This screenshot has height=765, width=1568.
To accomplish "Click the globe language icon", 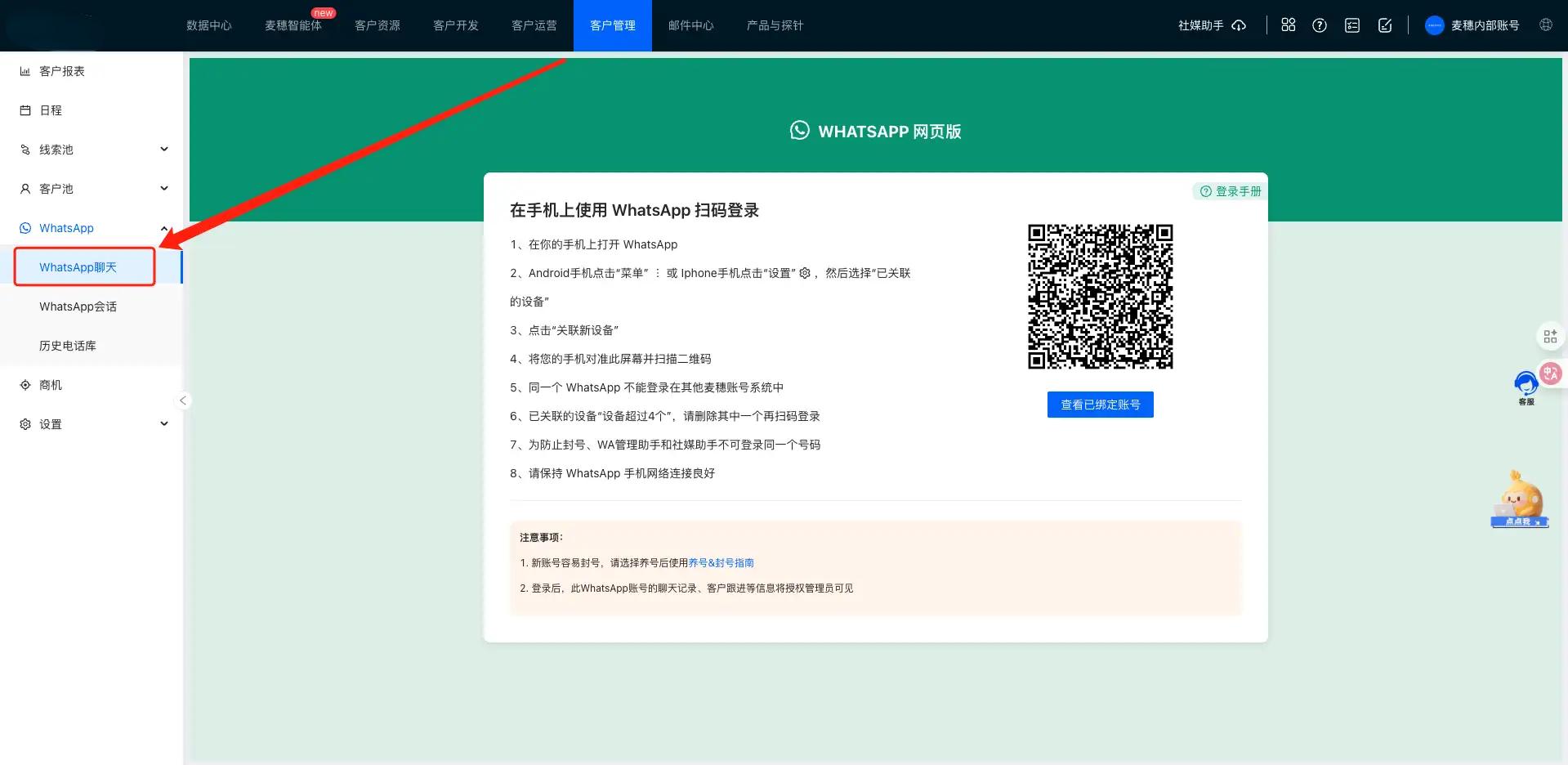I will [1545, 25].
